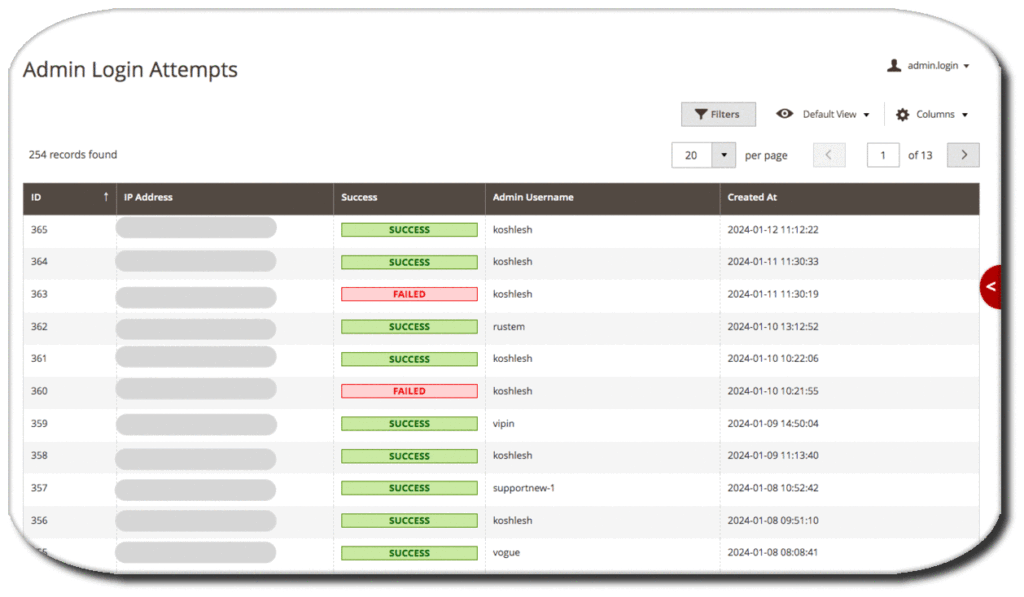Click the admin.login user icon
The image size is (1024, 597).
pos(894,66)
